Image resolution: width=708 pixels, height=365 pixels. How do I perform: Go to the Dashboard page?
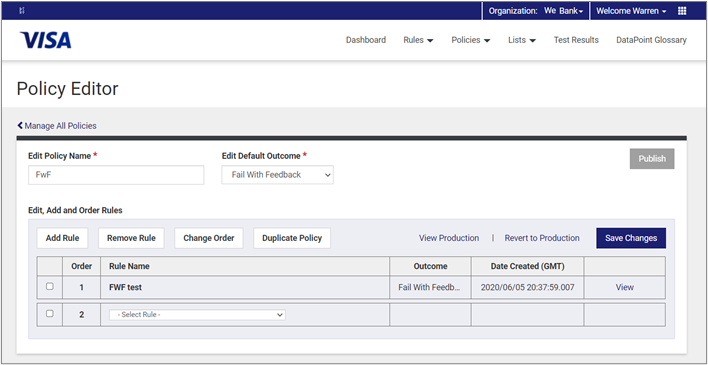pos(366,40)
